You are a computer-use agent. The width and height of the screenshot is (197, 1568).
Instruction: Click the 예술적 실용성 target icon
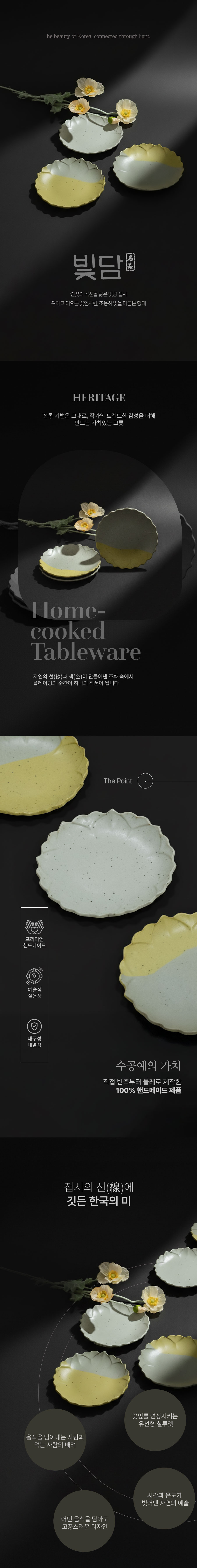click(34, 976)
